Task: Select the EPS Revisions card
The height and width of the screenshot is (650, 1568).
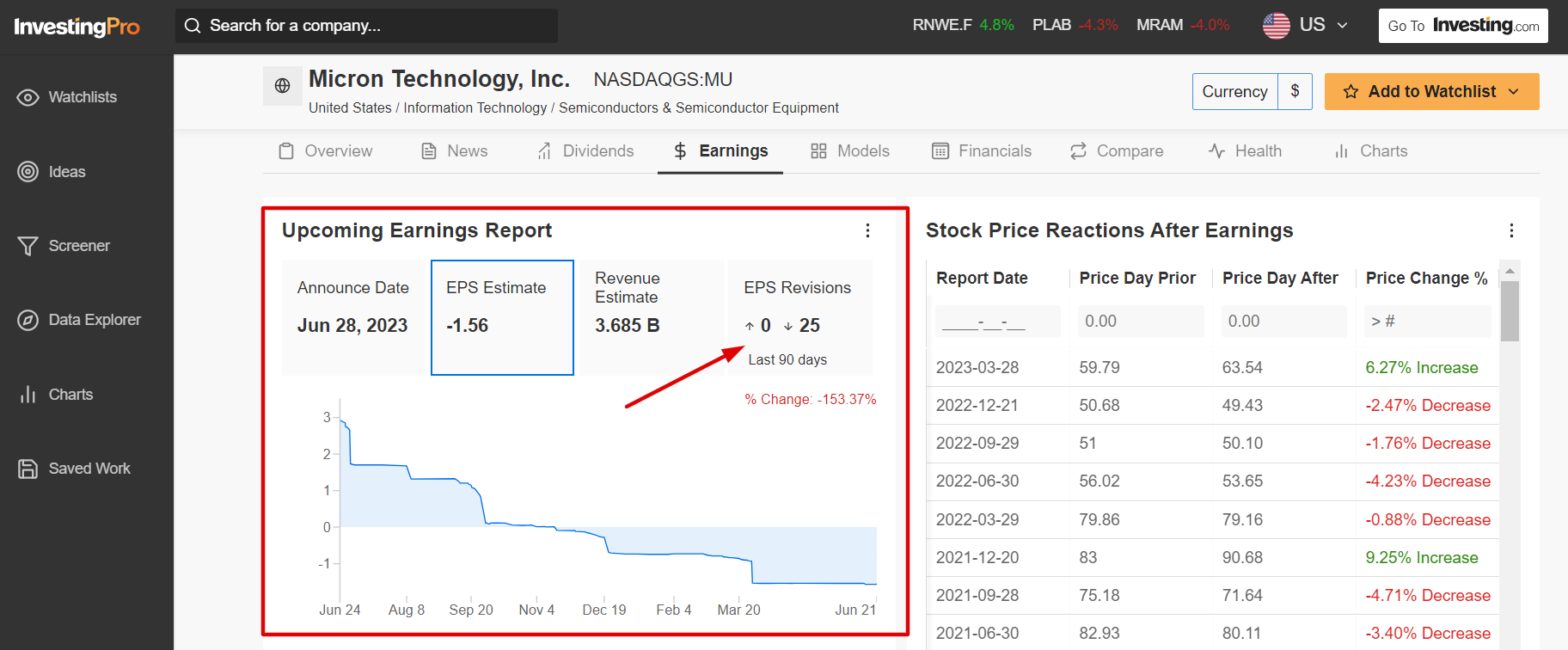Action: click(800, 318)
